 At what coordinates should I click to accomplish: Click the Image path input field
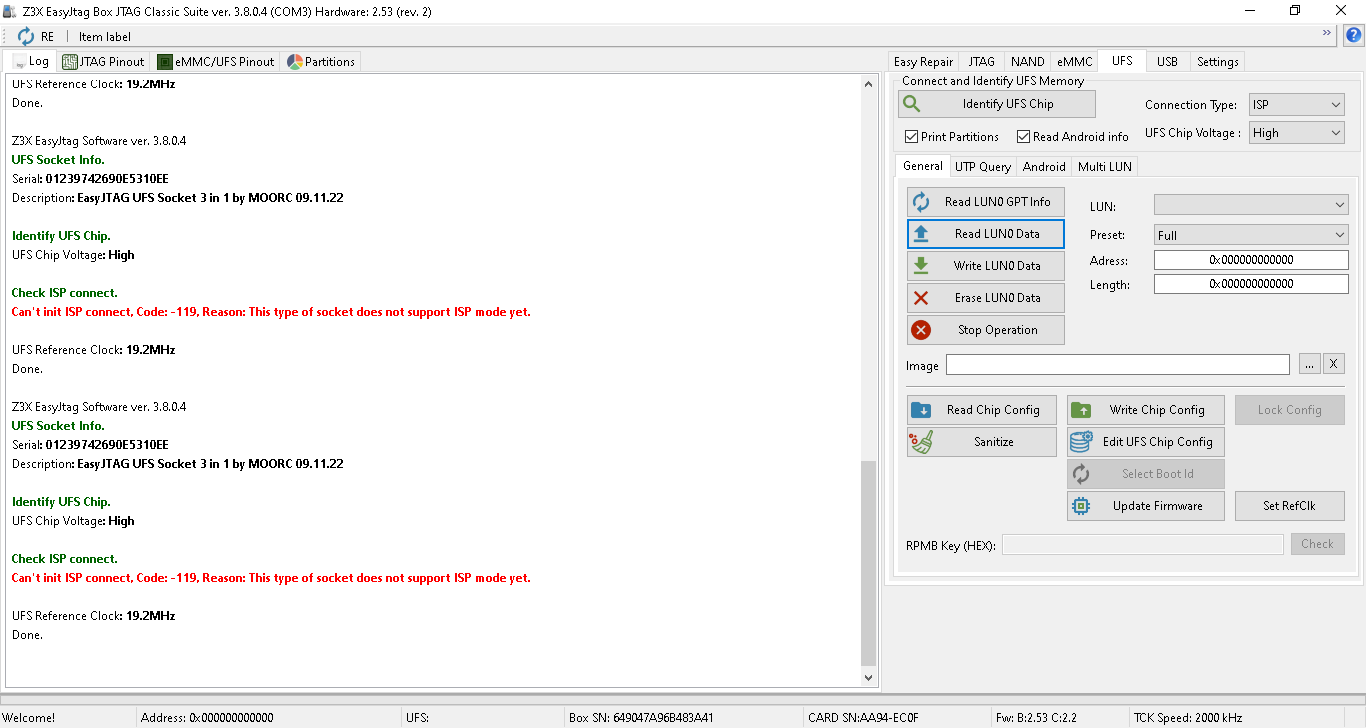click(x=1117, y=364)
